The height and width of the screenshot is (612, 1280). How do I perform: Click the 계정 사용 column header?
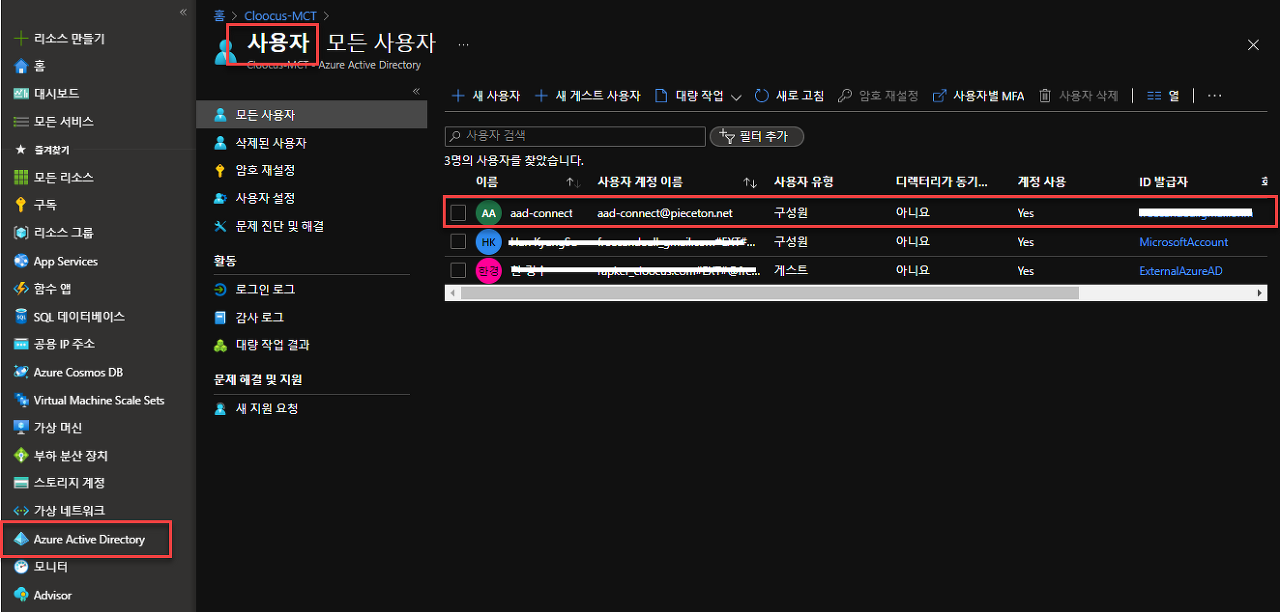click(1042, 182)
